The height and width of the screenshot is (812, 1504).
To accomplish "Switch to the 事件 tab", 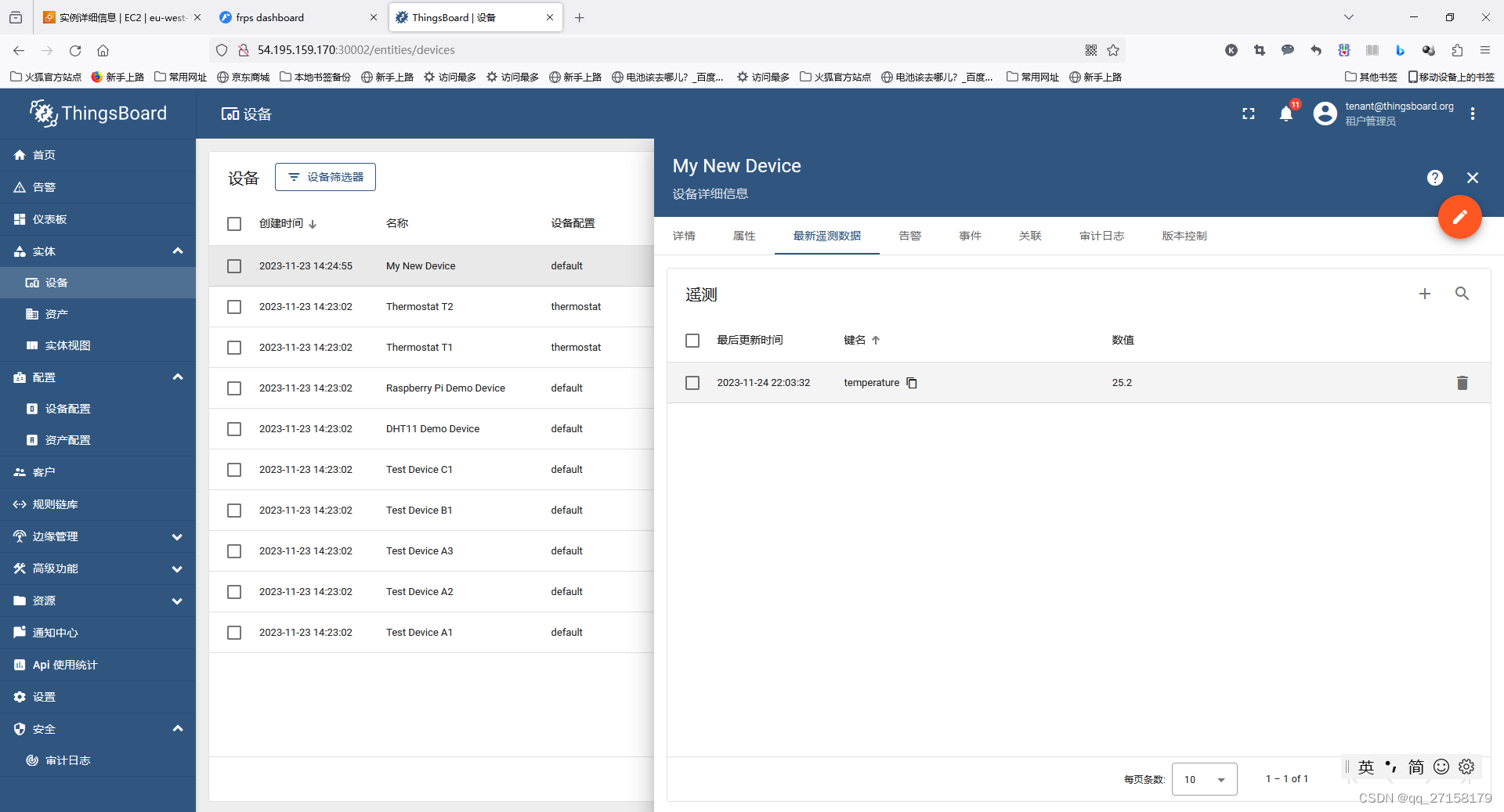I will click(x=971, y=236).
